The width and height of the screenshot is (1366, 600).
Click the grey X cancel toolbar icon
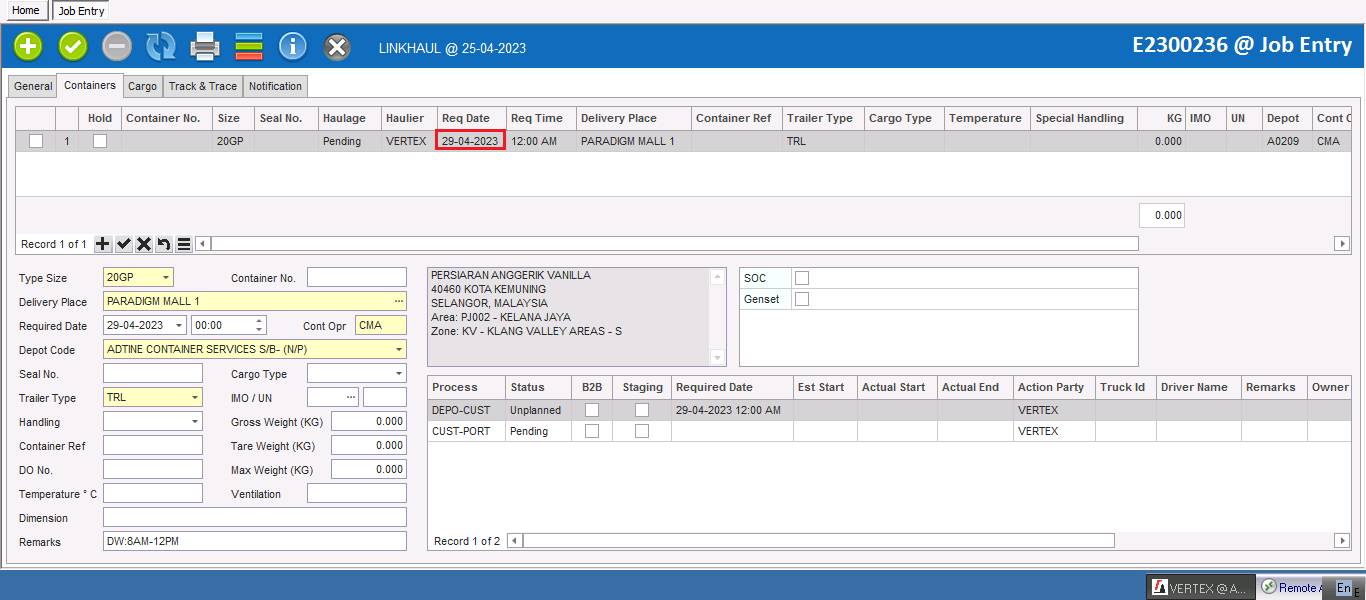click(337, 46)
